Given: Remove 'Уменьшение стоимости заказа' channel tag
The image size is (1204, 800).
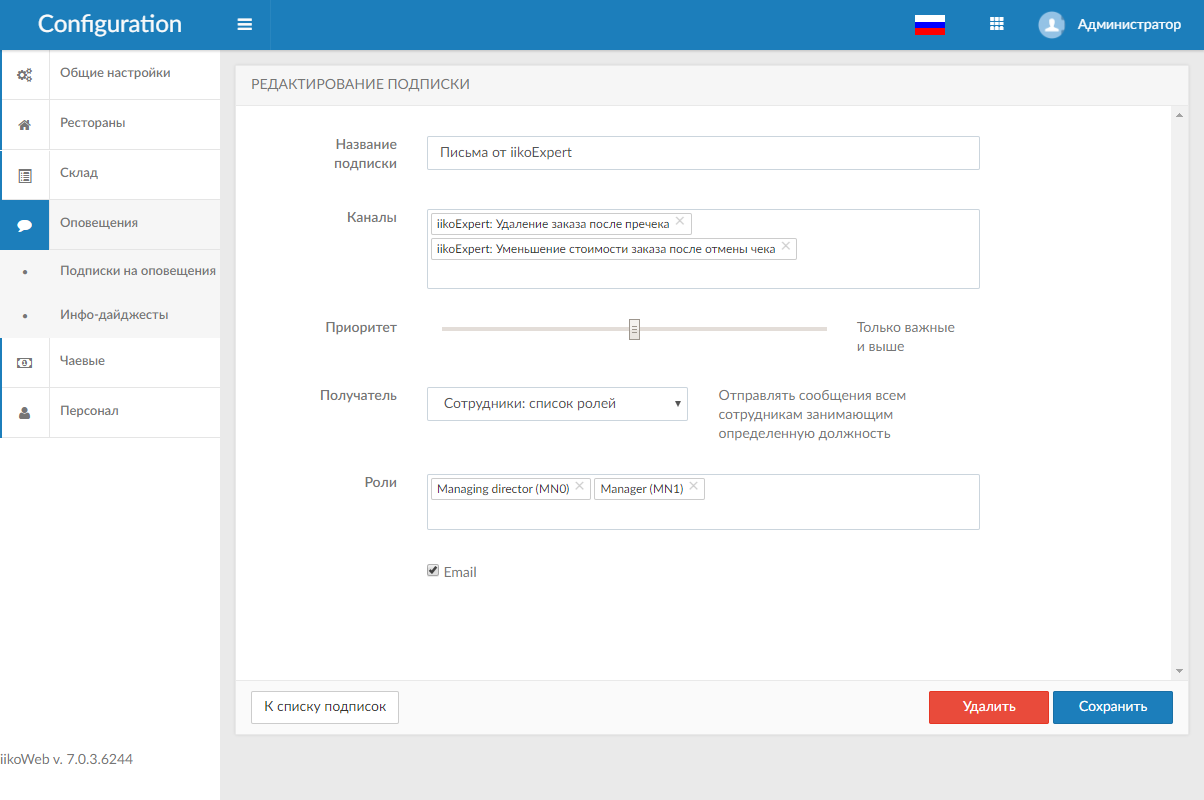Looking at the screenshot, I should 786,246.
